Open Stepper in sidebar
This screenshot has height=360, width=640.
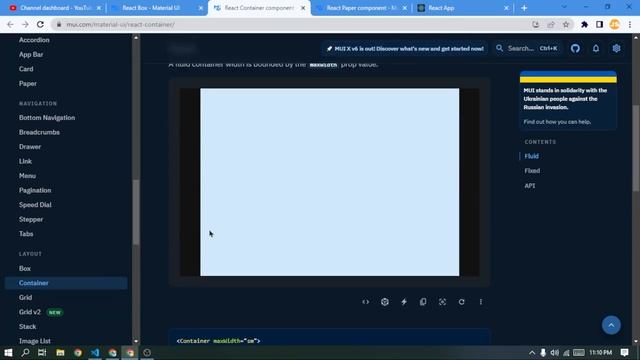click(31, 219)
